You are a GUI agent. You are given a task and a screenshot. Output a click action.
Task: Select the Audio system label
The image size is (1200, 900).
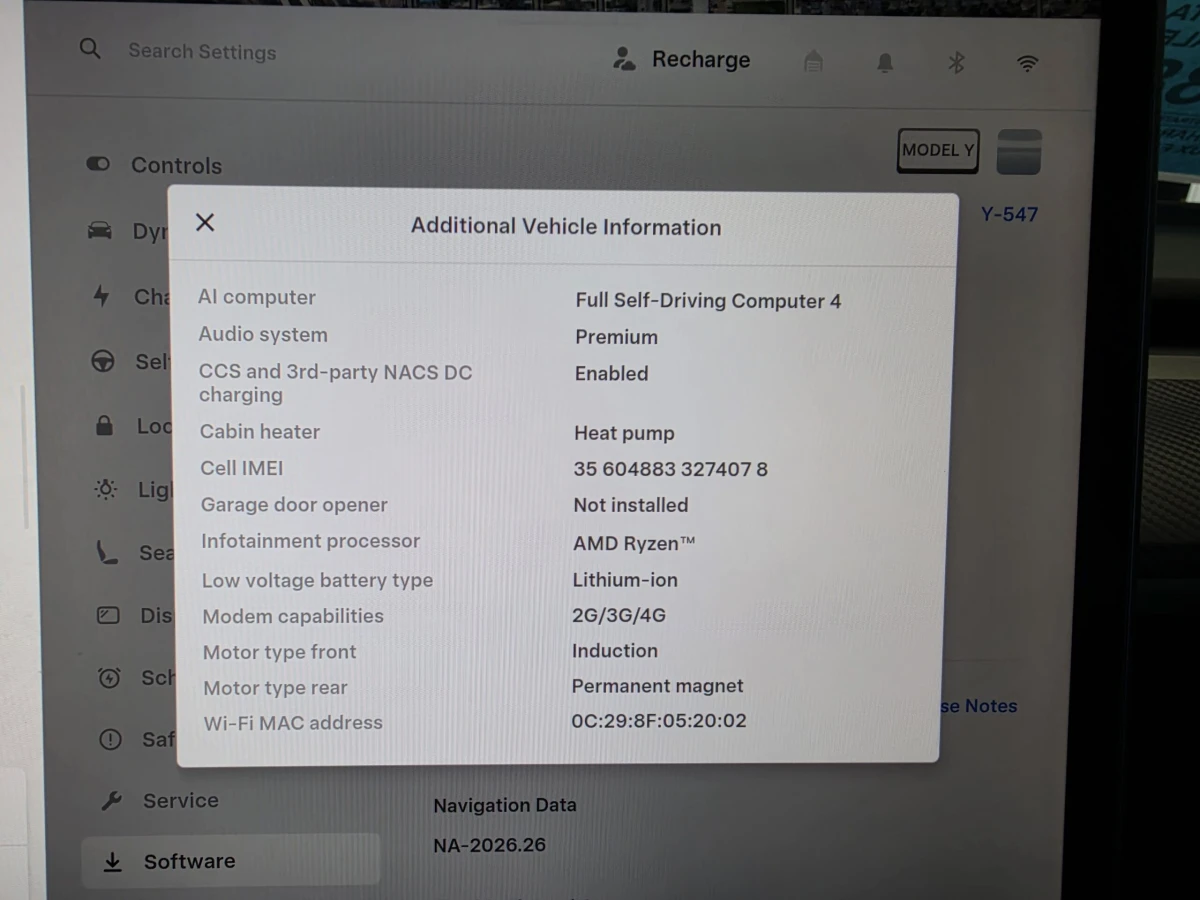coord(263,335)
